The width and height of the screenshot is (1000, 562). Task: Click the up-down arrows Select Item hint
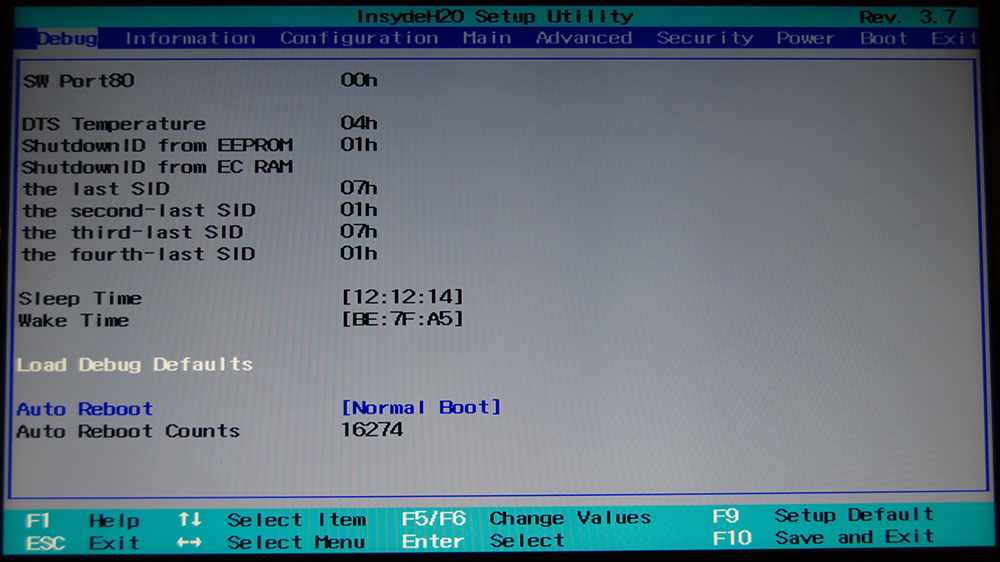[x=272, y=520]
